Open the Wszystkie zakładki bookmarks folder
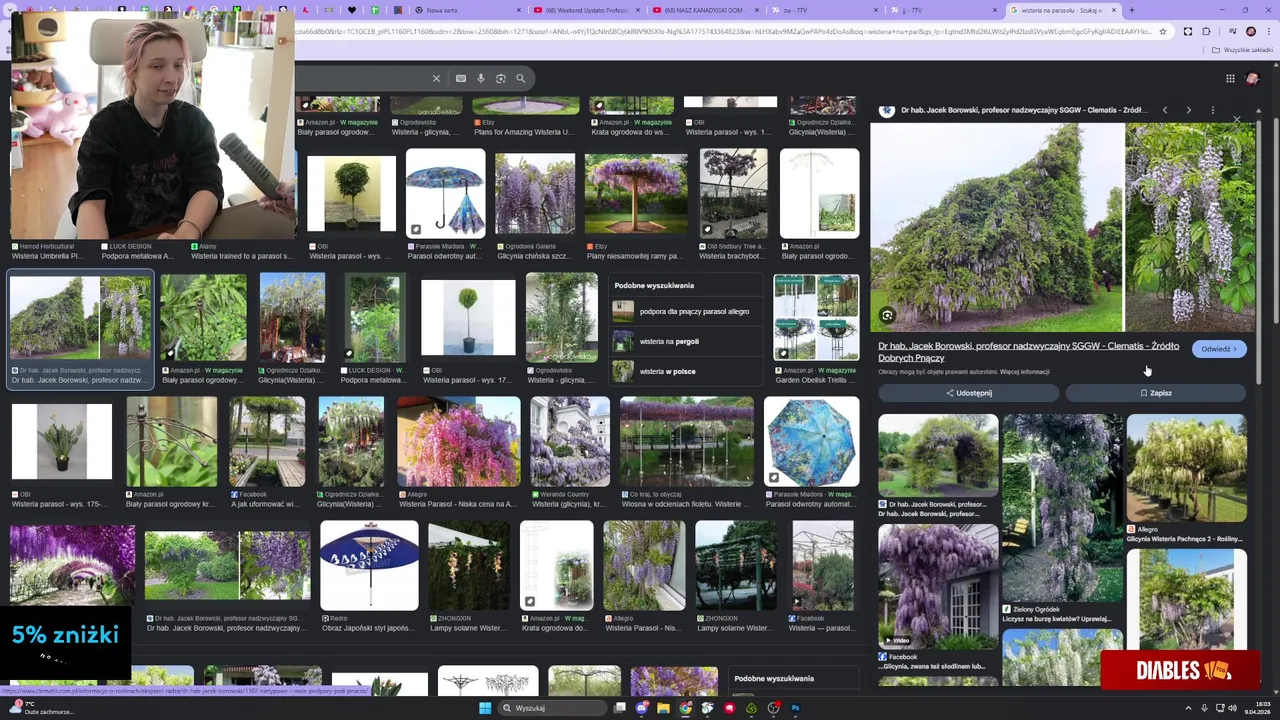1280x720 pixels. (x=1243, y=50)
